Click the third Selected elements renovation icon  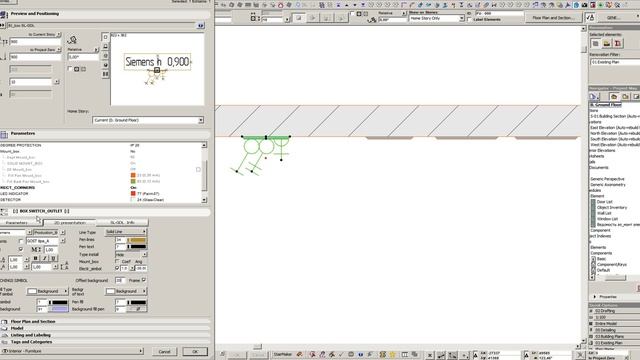click(618, 43)
